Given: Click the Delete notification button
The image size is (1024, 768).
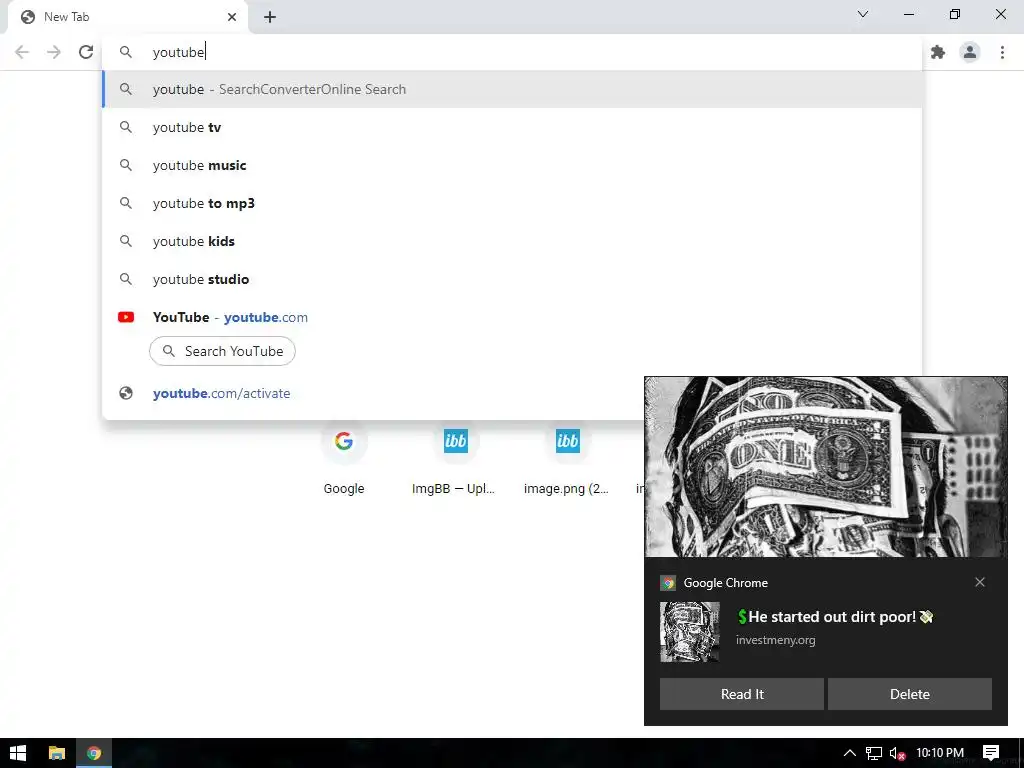Looking at the screenshot, I should [910, 694].
